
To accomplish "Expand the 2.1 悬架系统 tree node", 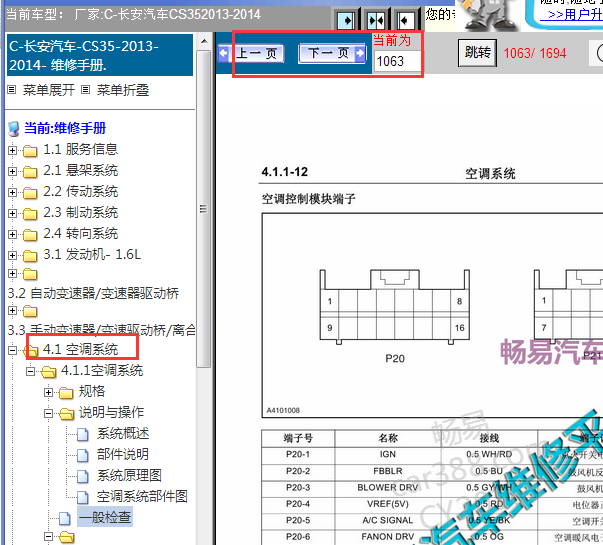I will pos(12,171).
